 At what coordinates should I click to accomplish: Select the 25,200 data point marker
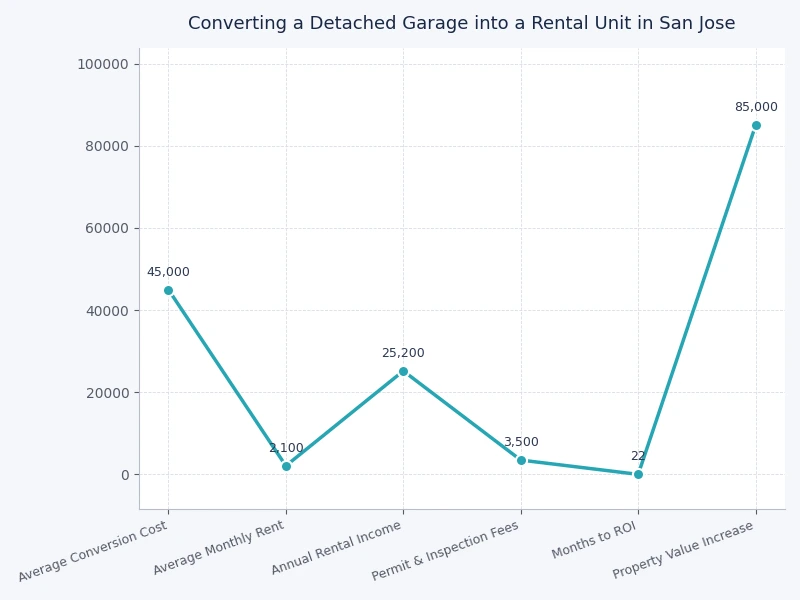[x=403, y=371]
